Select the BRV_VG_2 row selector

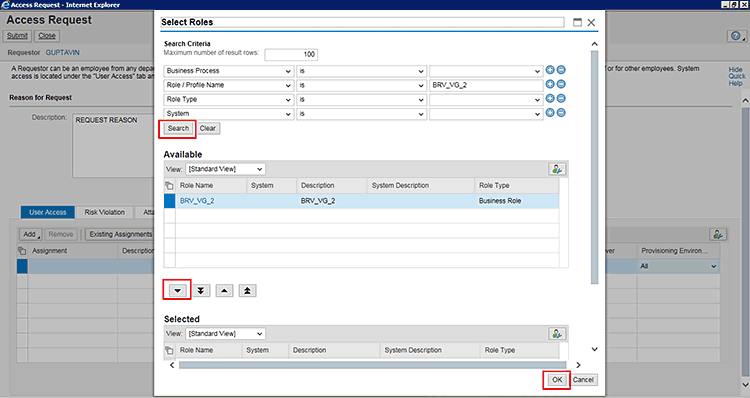(x=170, y=201)
